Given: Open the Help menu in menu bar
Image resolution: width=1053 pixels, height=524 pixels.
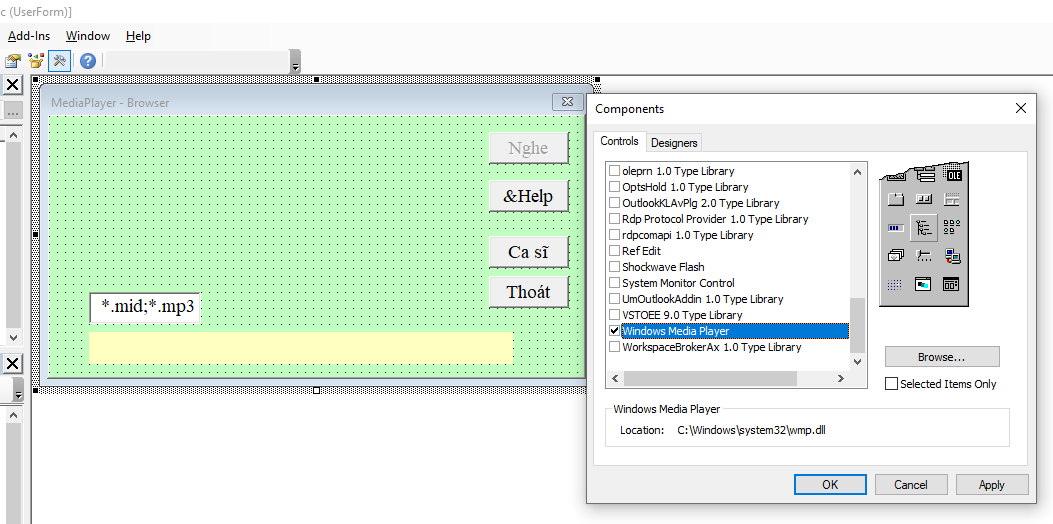Looking at the screenshot, I should click(138, 36).
